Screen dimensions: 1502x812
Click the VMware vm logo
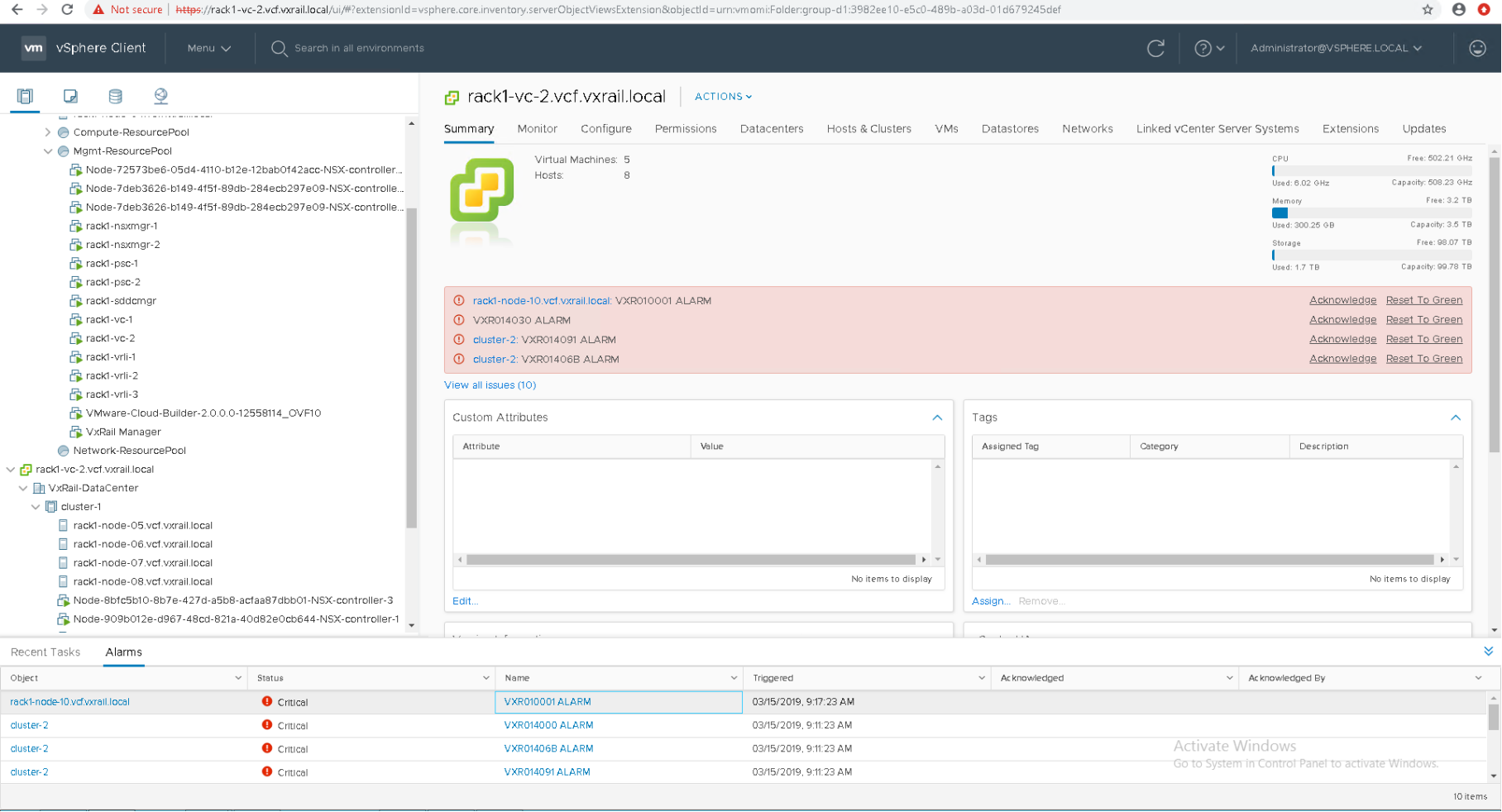(x=33, y=48)
